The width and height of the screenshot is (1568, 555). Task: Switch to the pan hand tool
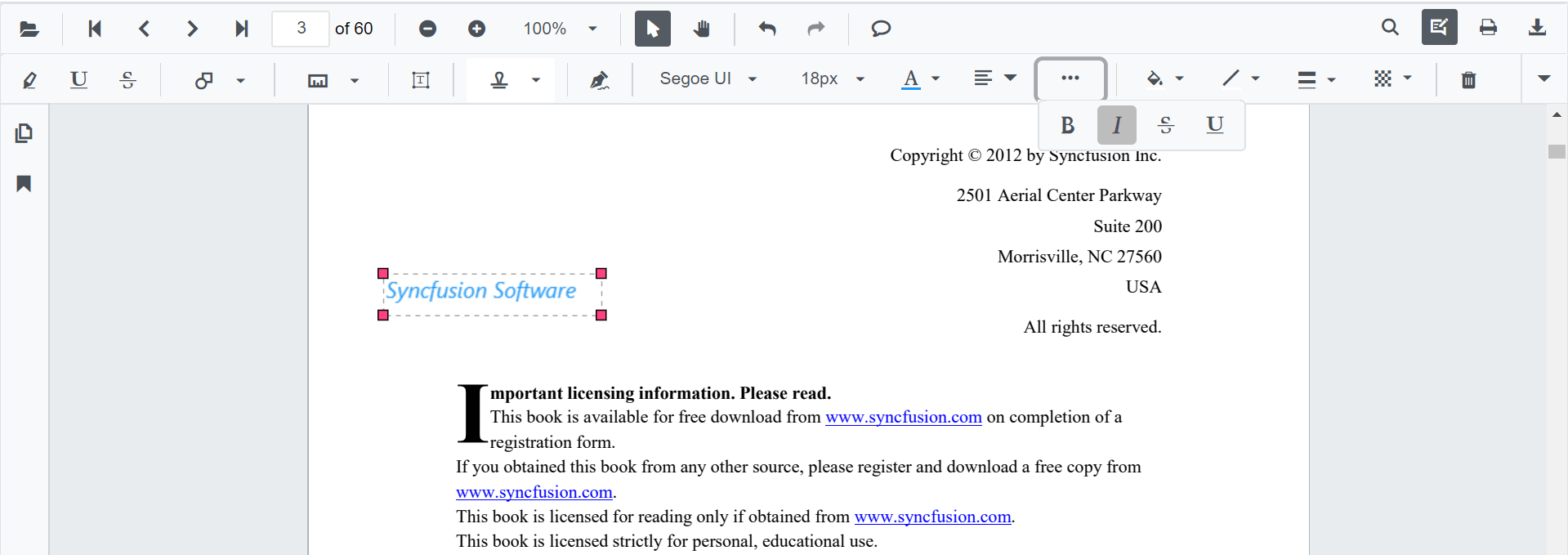point(702,29)
